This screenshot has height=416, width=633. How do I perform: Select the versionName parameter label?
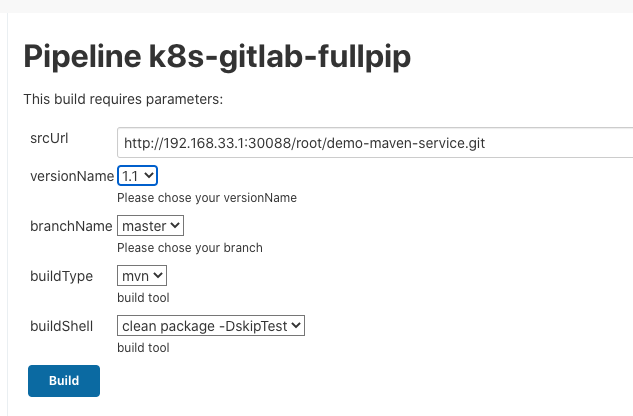coord(72,176)
